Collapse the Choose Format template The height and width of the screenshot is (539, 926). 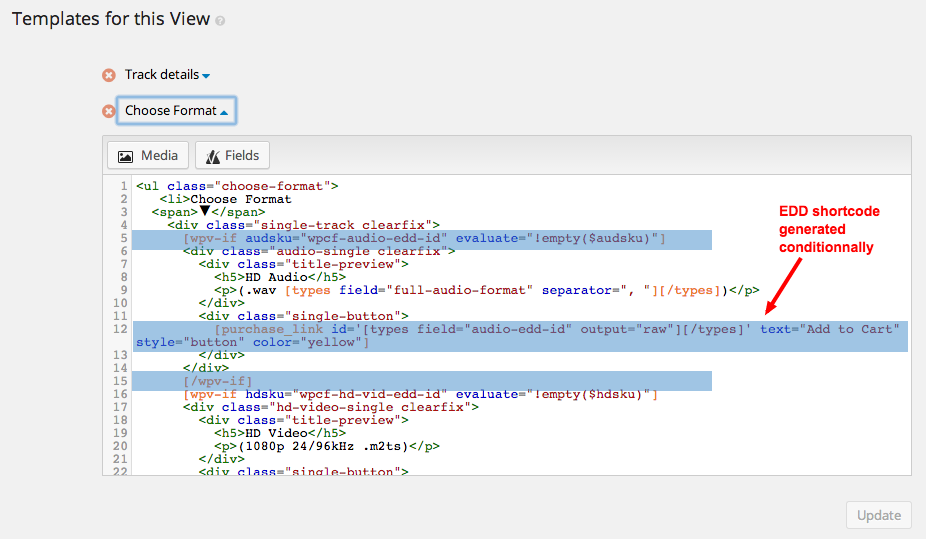pos(224,112)
